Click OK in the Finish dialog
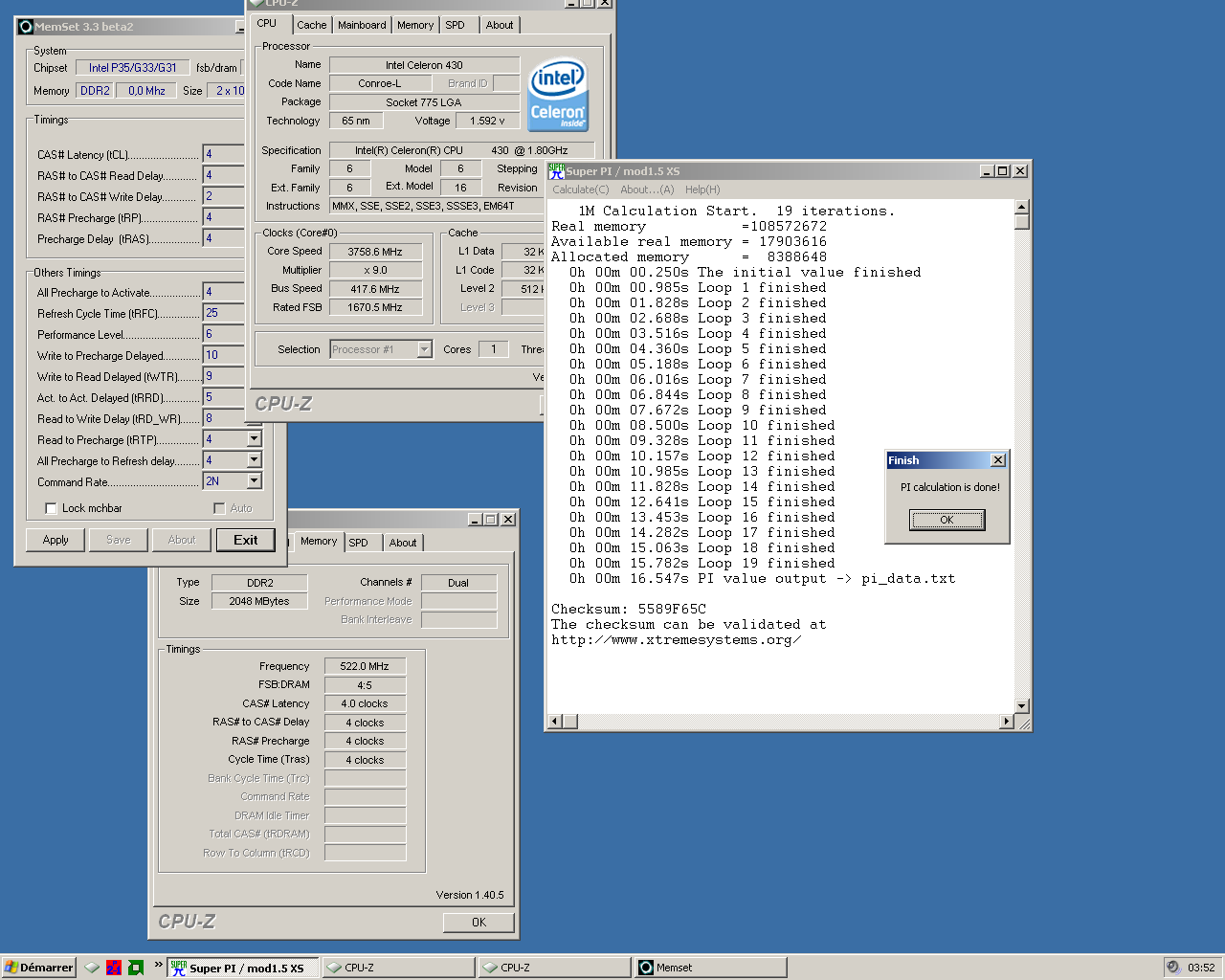 click(x=947, y=520)
